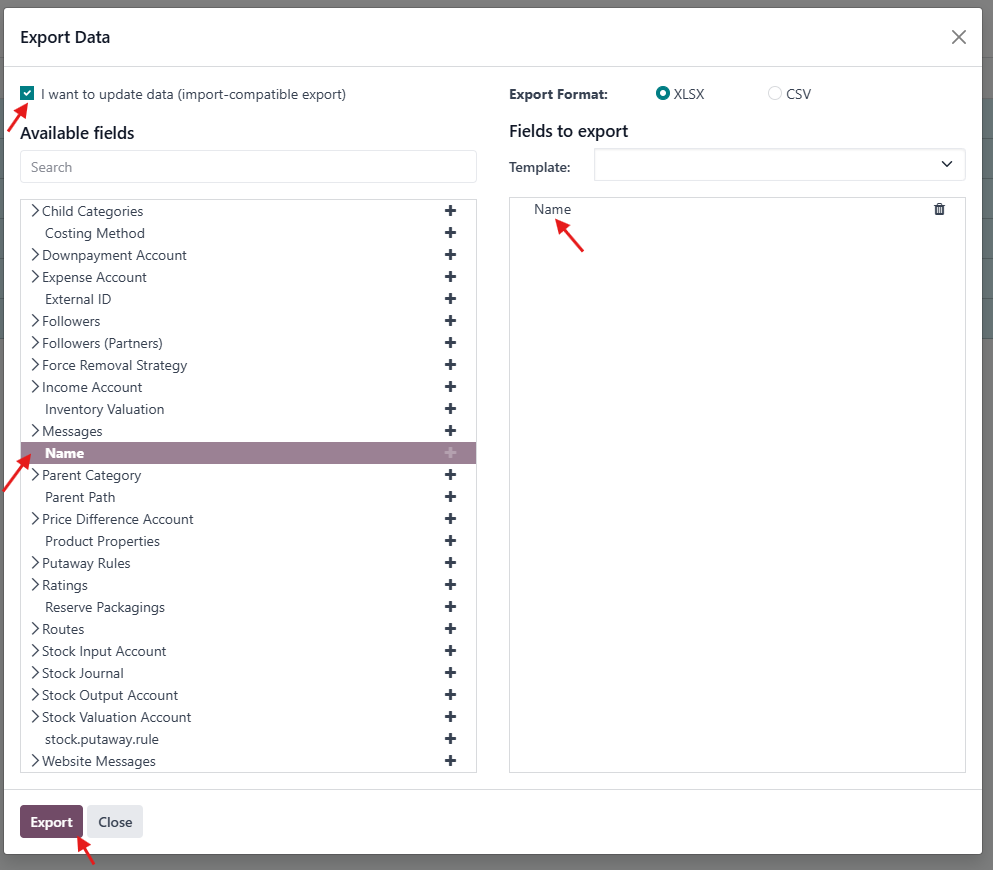Viewport: 993px width, 870px height.
Task: Select Stock Journal in the field list
Action: click(x=83, y=673)
